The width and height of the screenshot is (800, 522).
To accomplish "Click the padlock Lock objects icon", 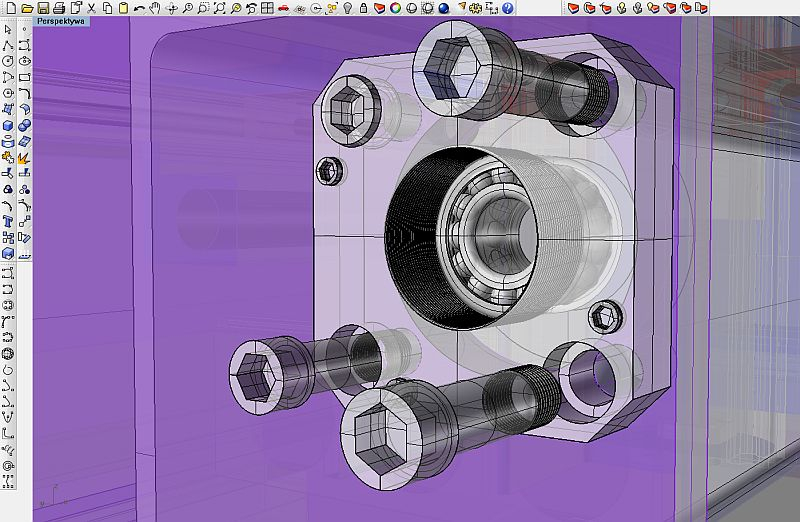I will (363, 8).
